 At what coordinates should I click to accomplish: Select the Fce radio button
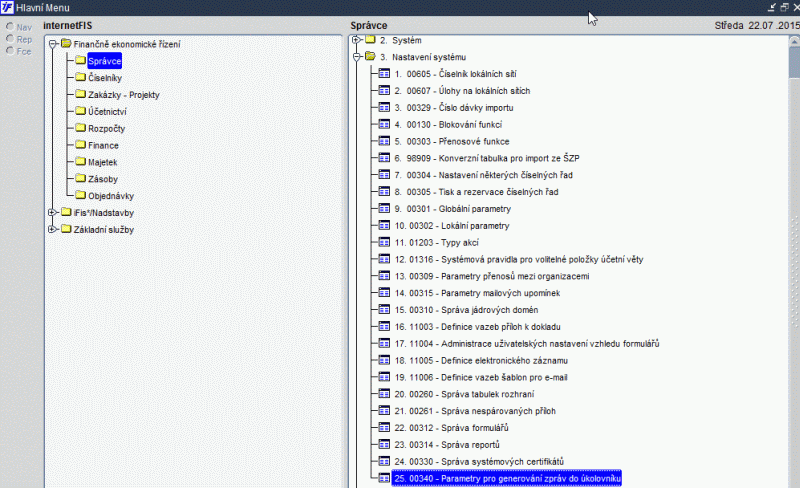pos(10,51)
